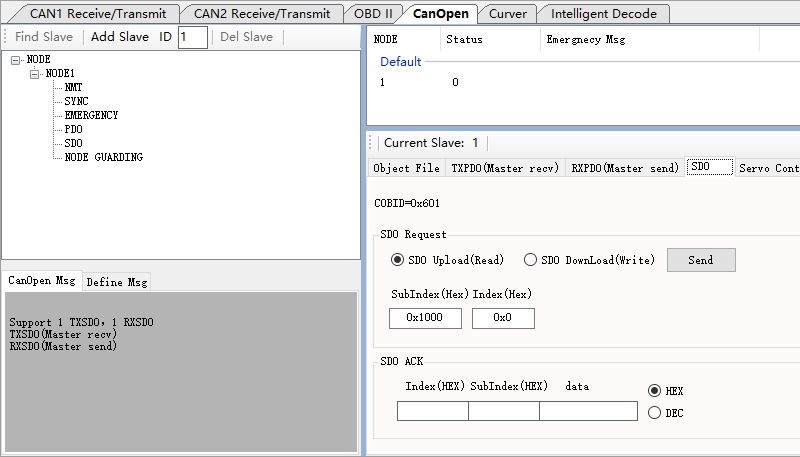Screen dimensions: 800x457
Task: Select NMT under NODE1
Action: tap(73, 88)
